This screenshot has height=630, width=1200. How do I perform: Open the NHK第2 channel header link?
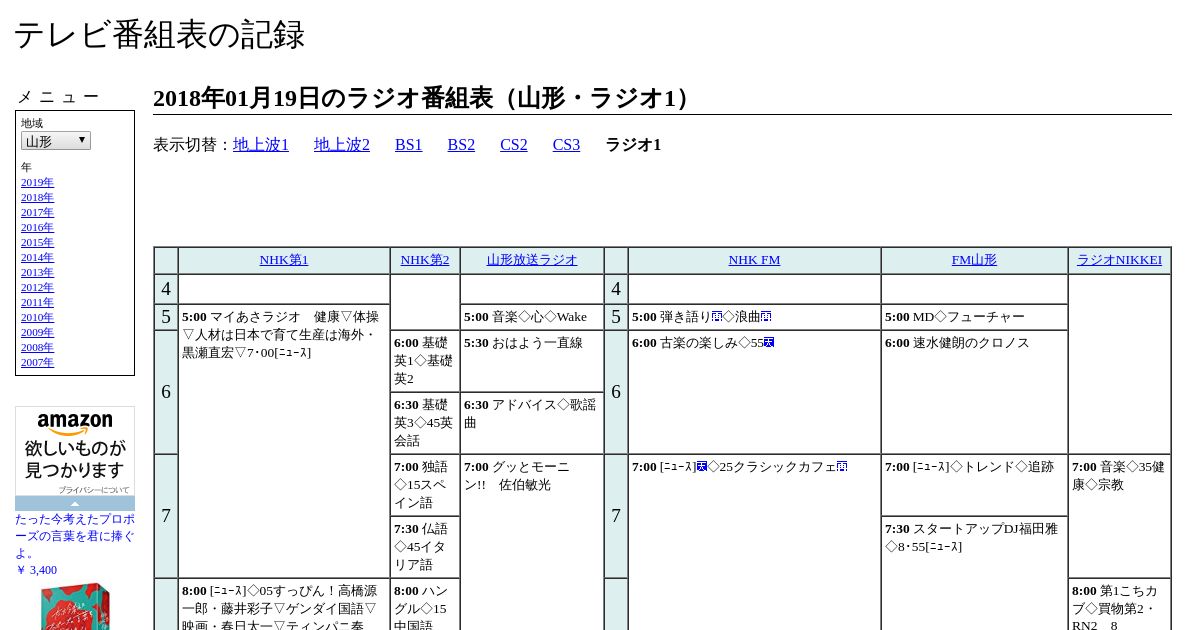(x=425, y=260)
